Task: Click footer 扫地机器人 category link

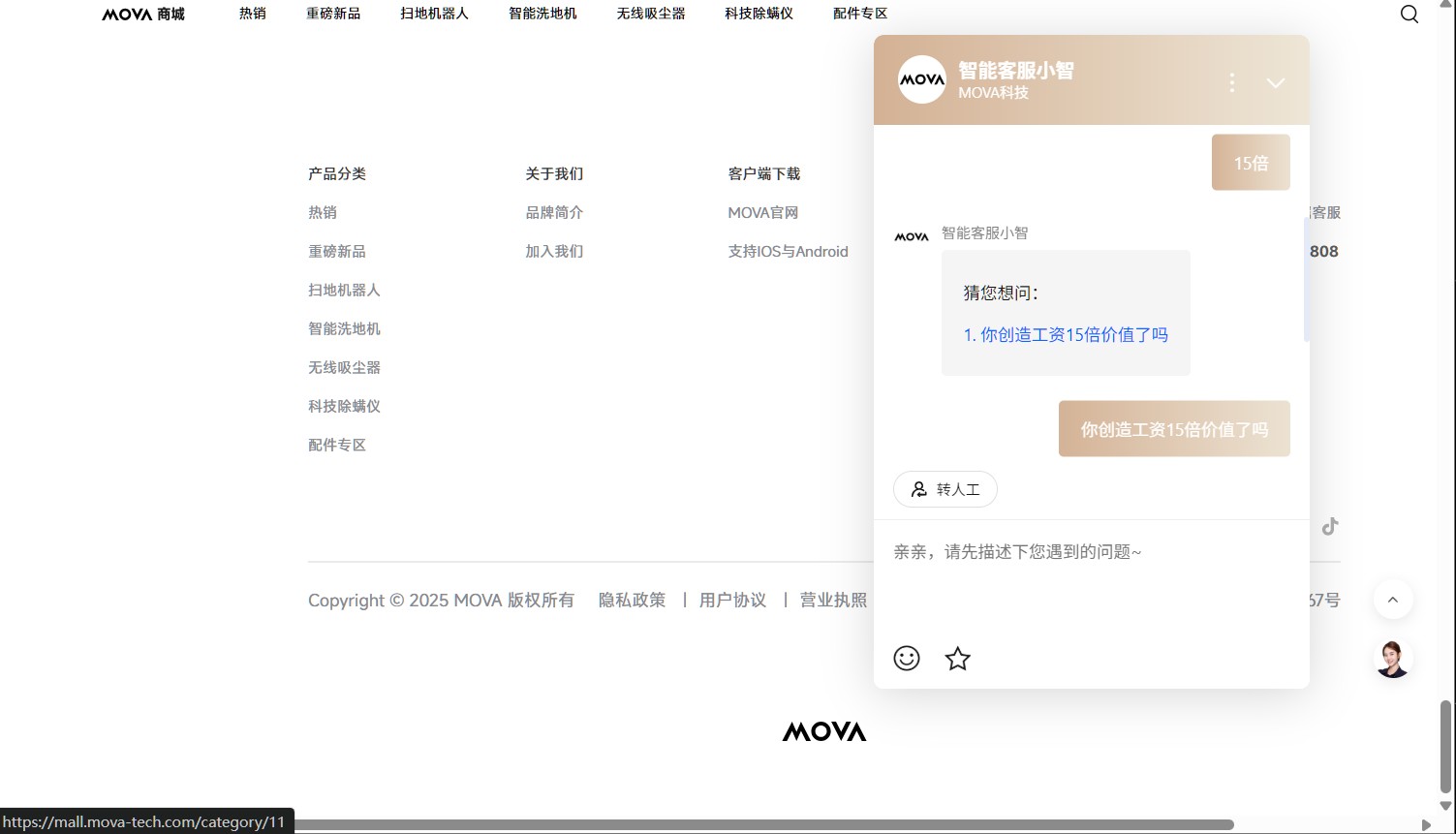Action: coord(344,290)
